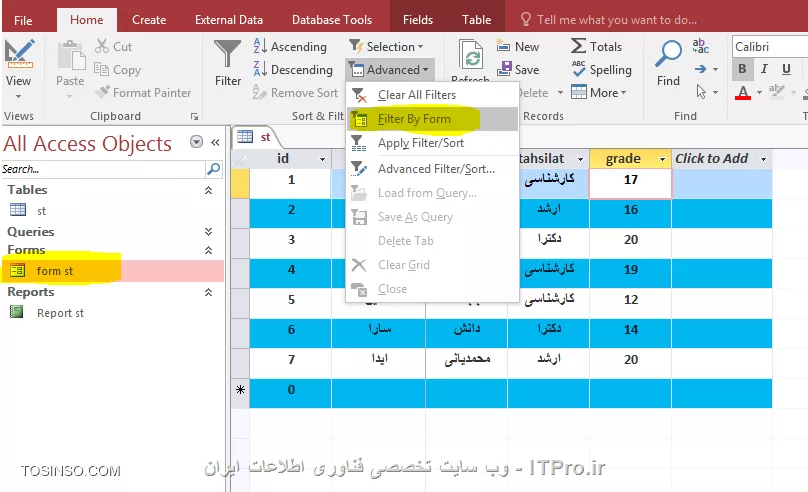808x492 pixels.
Task: Open the id column filter arrow
Action: (323, 159)
